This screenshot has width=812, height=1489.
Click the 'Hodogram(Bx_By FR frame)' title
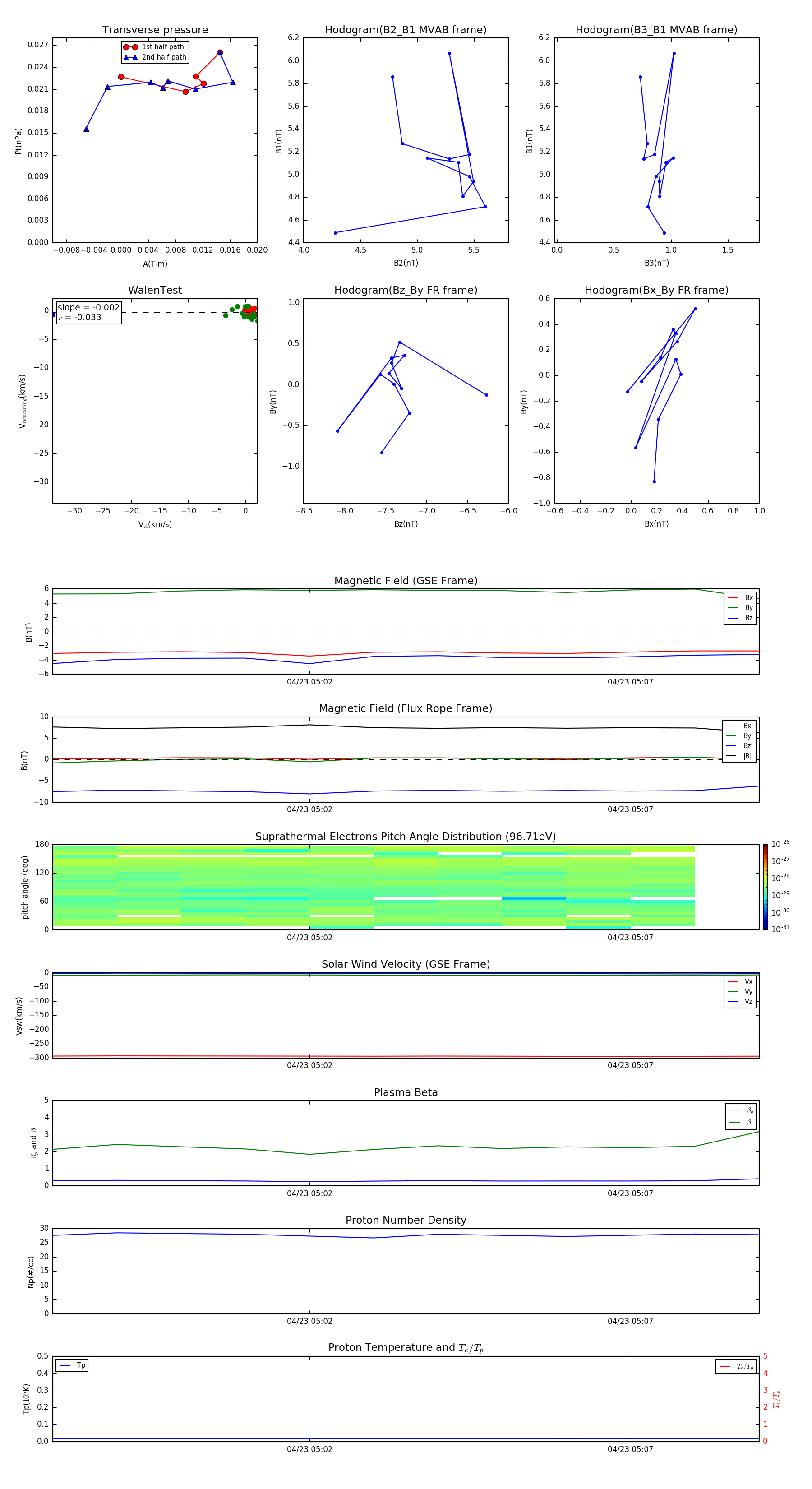656,290
